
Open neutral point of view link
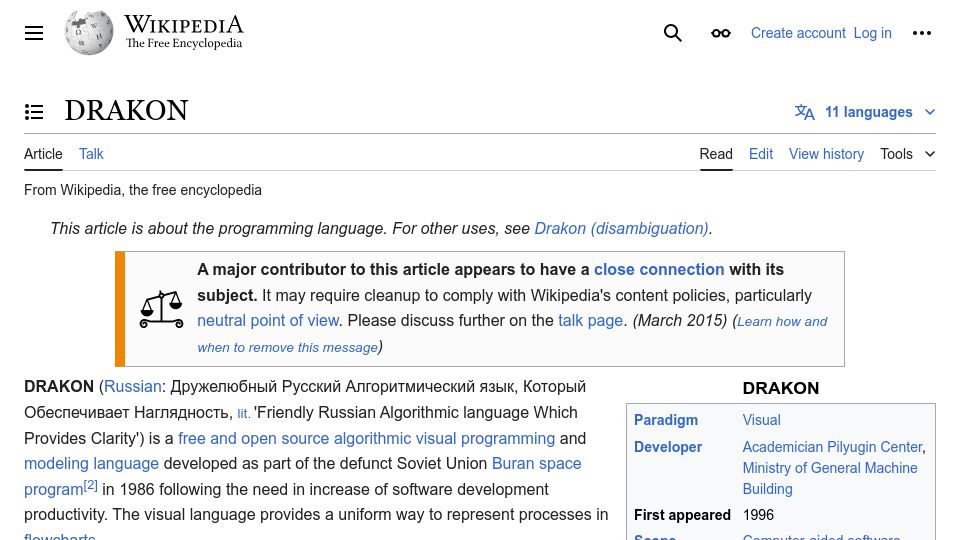(x=268, y=320)
